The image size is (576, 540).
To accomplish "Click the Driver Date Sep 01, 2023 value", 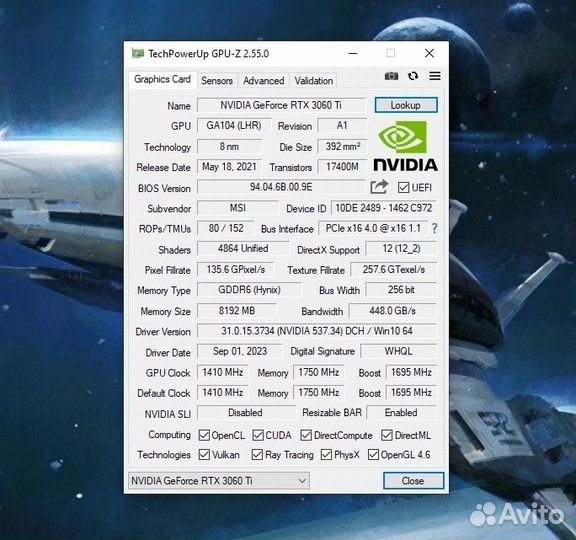I will pos(240,352).
